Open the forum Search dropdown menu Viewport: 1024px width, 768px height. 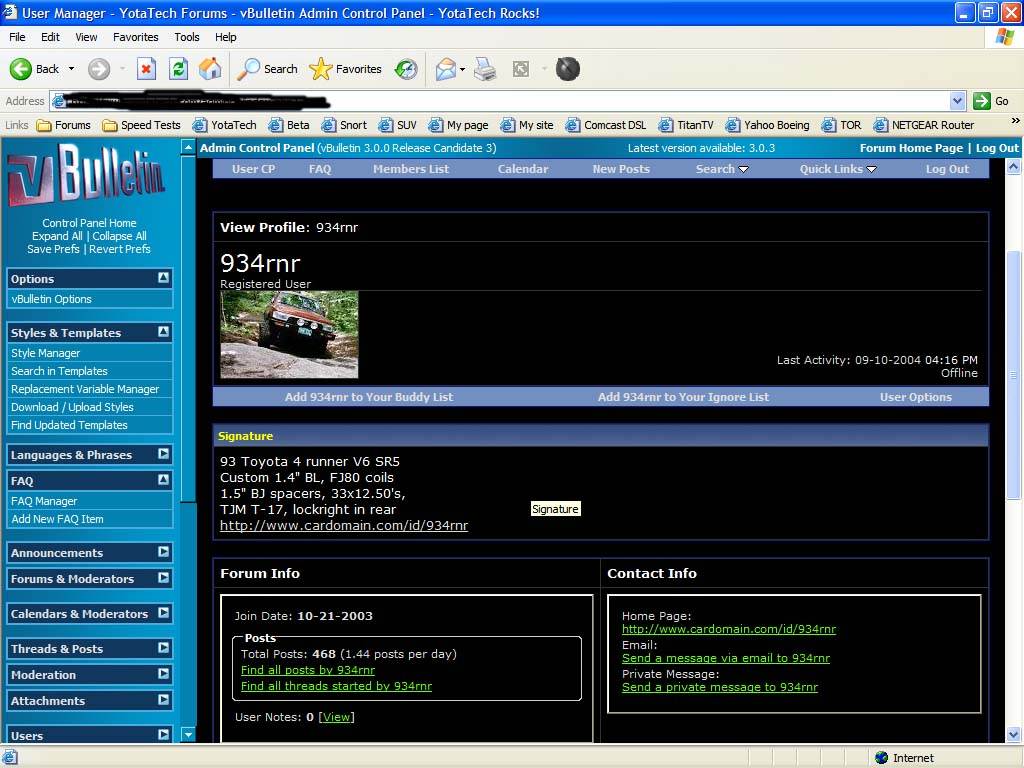pos(722,169)
